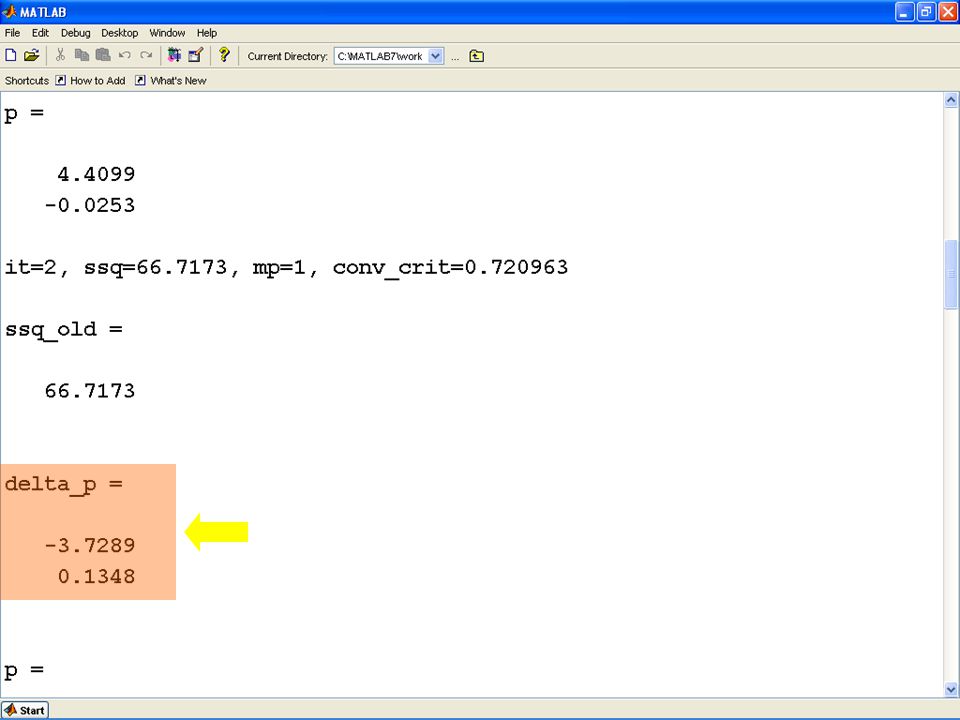960x720 pixels.
Task: Click the Start button at bottom
Action: [x=24, y=710]
